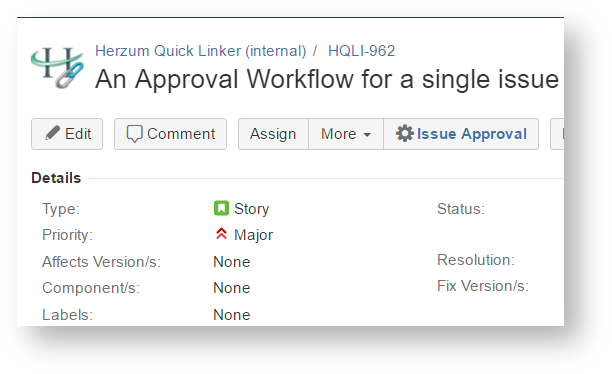Open the More actions menu

346,134
